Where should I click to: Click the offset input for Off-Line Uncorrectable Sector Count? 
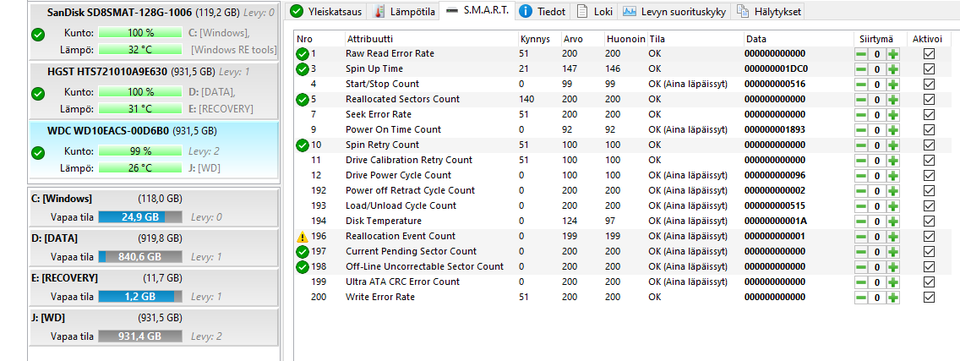[877, 267]
